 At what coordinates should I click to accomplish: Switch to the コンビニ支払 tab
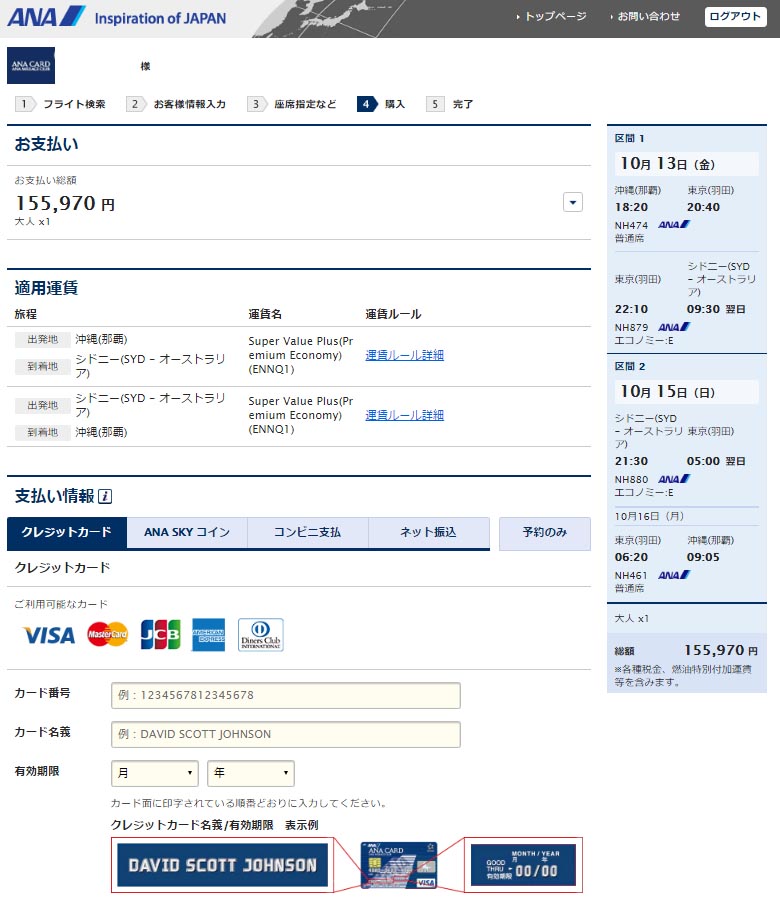click(307, 533)
